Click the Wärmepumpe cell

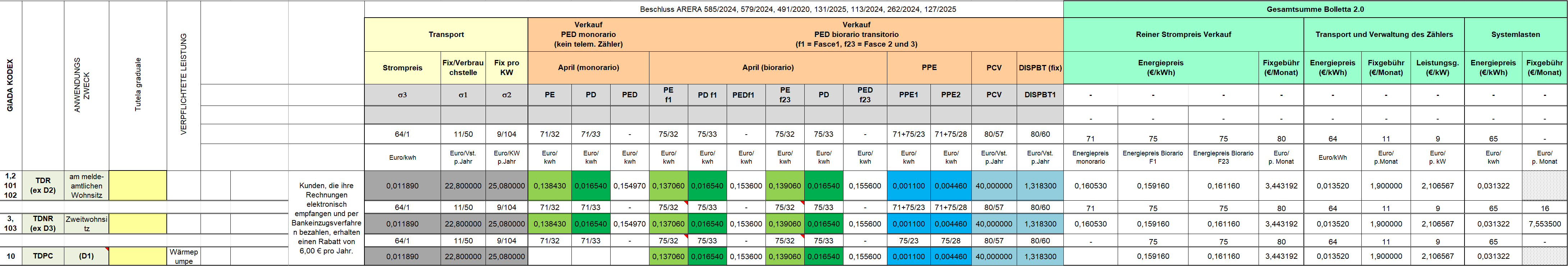184,256
